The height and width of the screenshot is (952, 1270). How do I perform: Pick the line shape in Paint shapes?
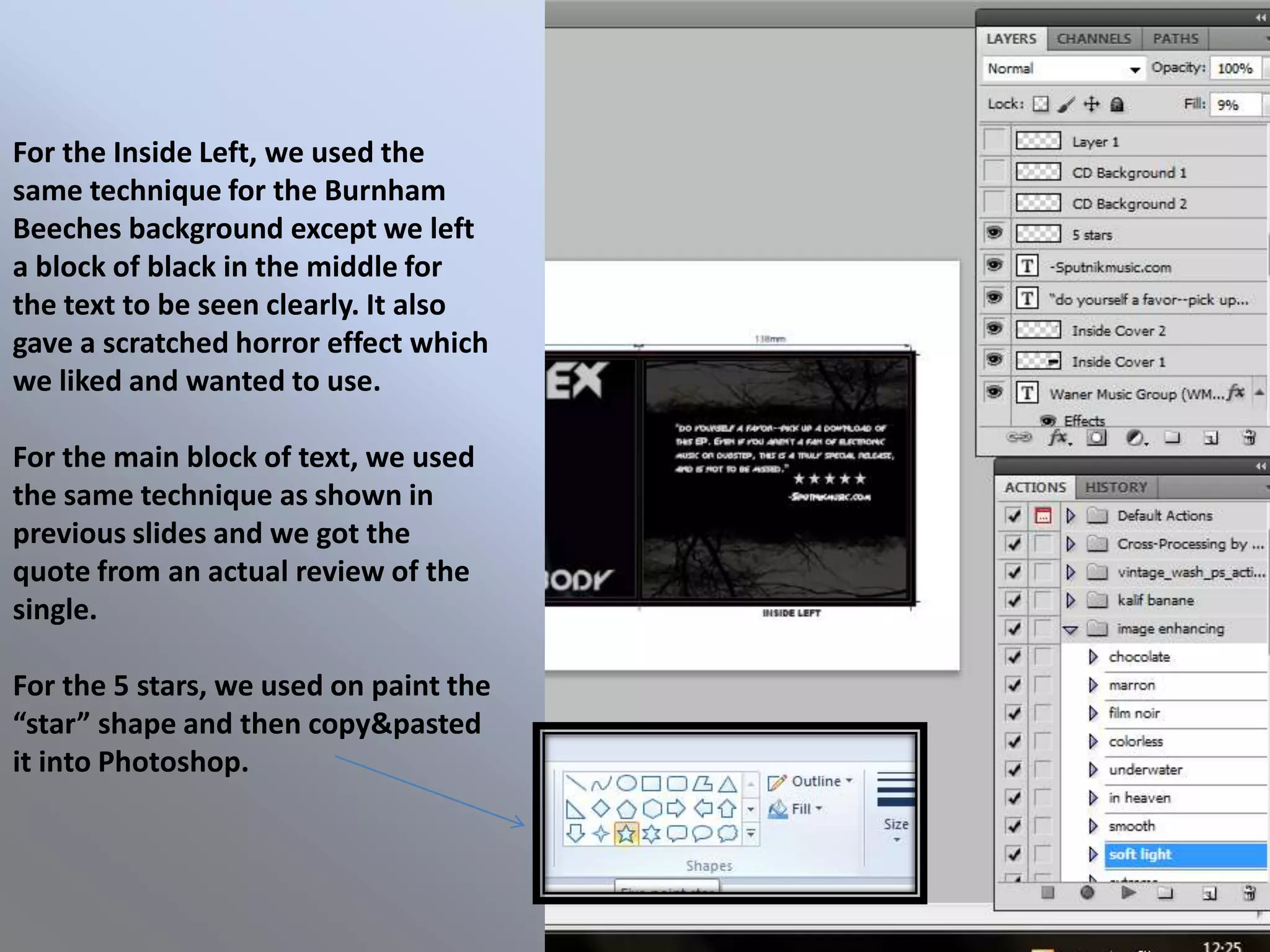coord(576,783)
